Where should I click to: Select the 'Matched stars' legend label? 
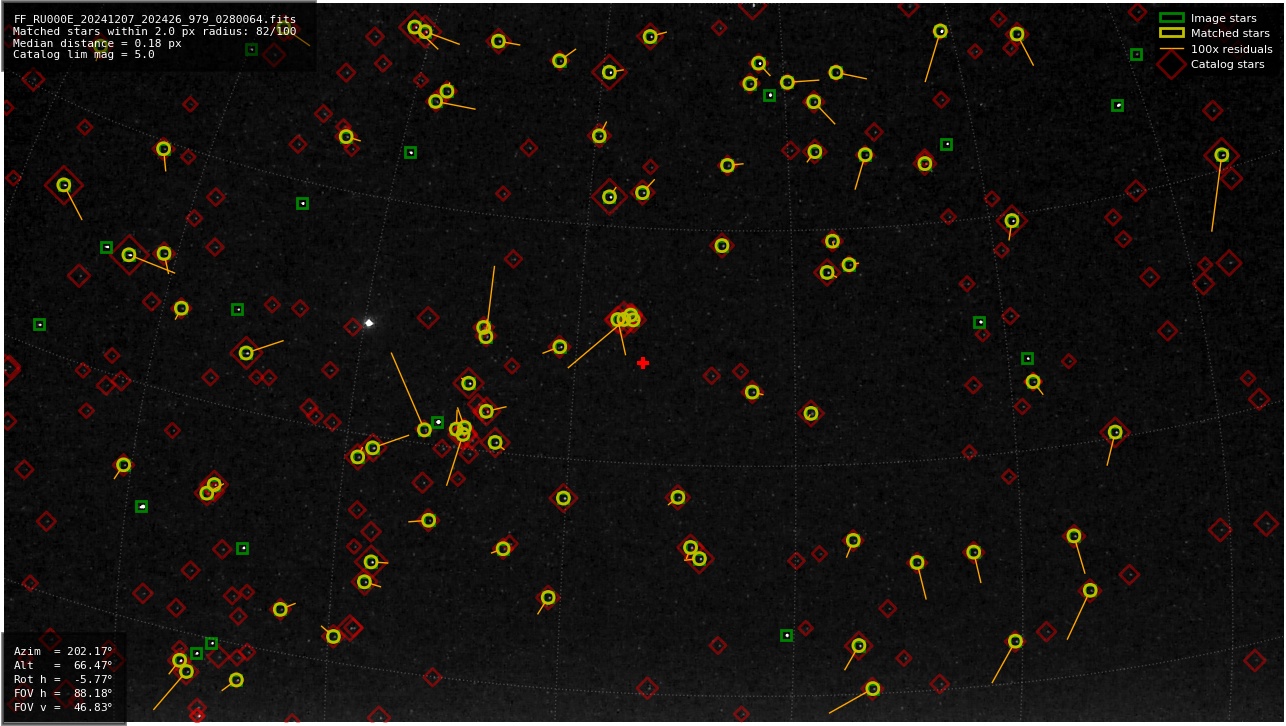pos(1230,33)
